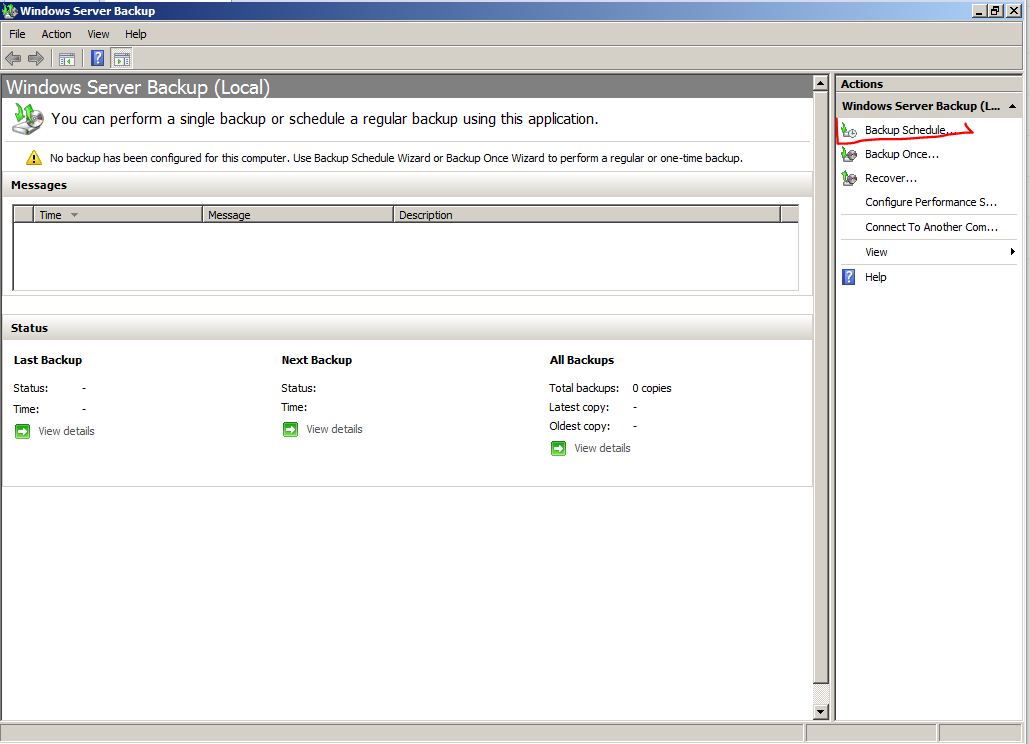Open View details under Last Backup
This screenshot has height=744, width=1030.
[66, 431]
